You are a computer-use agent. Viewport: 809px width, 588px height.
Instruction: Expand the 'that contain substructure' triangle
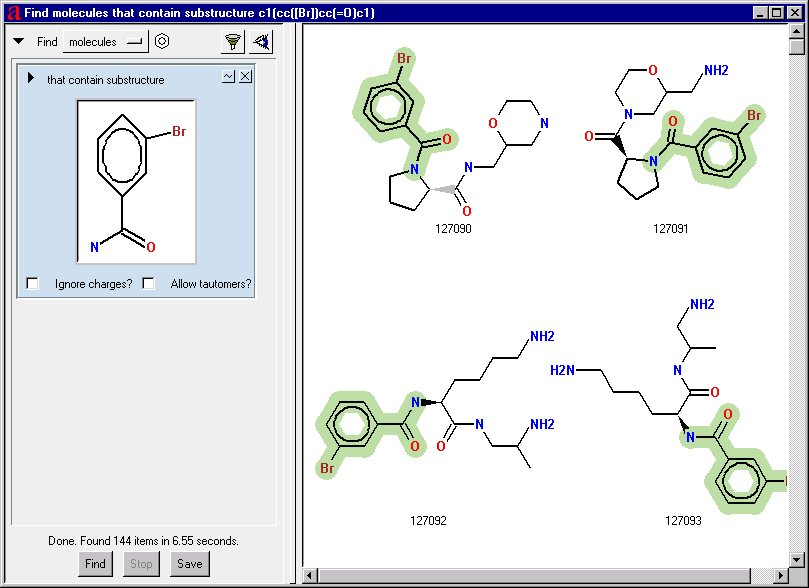pos(31,78)
